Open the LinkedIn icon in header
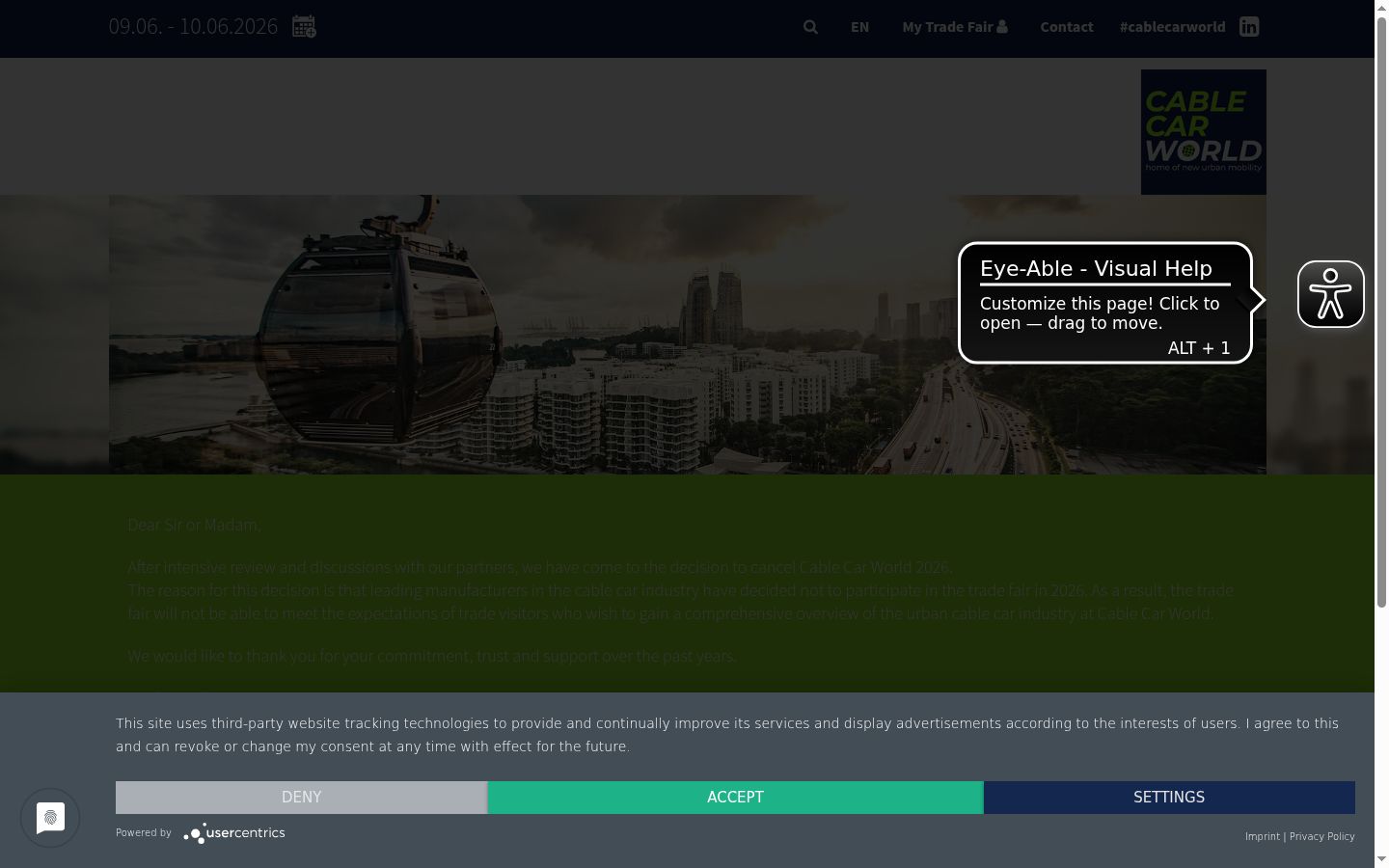The image size is (1389, 868). coord(1249,27)
